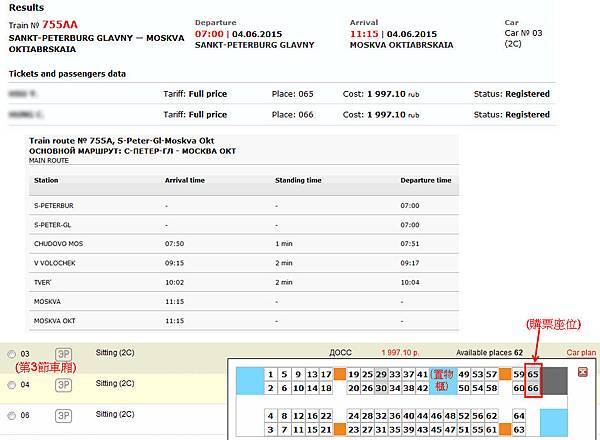Select the radio button for car 04
Screen dimensions: 600x440
pos(12,385)
